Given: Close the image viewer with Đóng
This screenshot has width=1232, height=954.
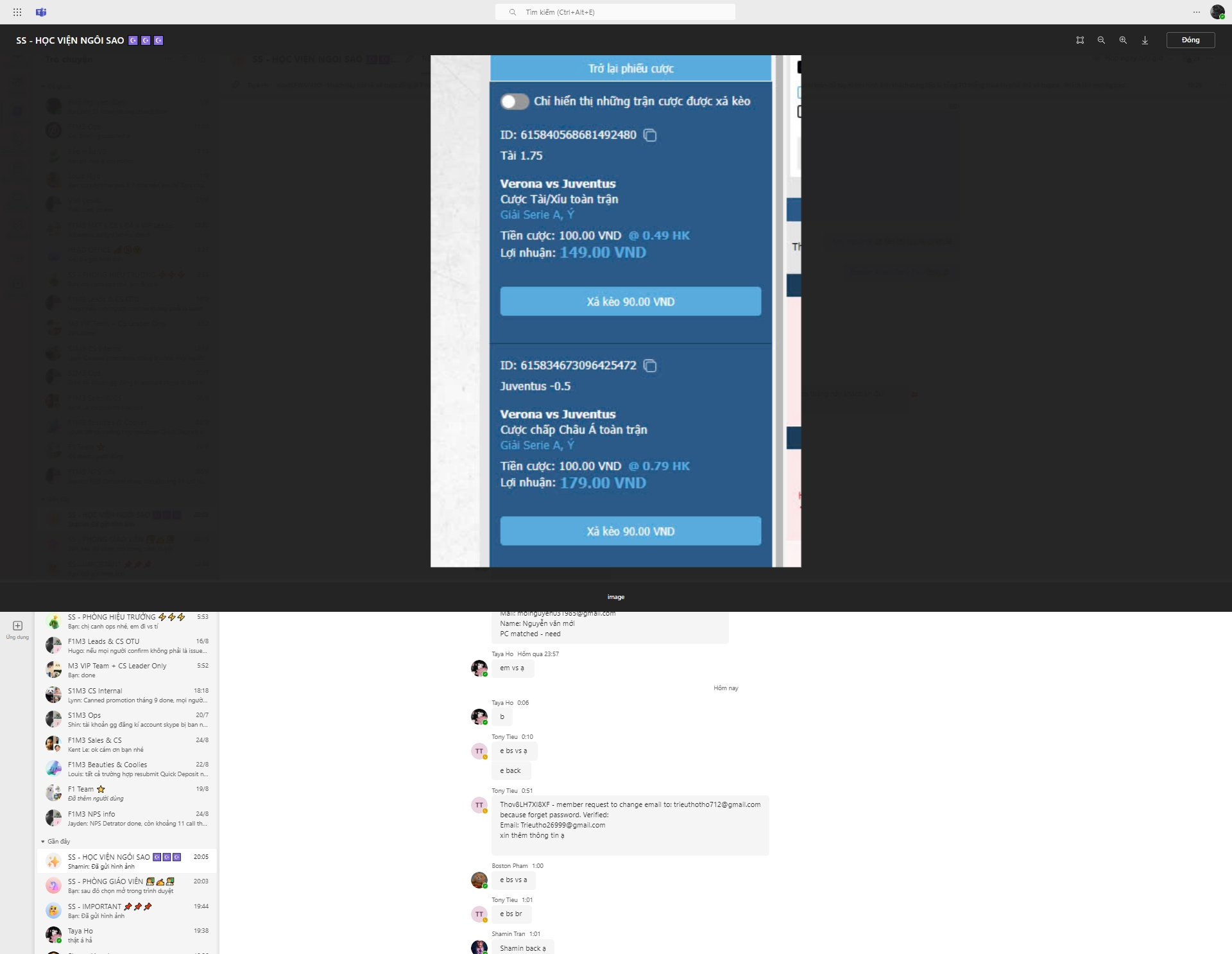Looking at the screenshot, I should tap(1190, 40).
